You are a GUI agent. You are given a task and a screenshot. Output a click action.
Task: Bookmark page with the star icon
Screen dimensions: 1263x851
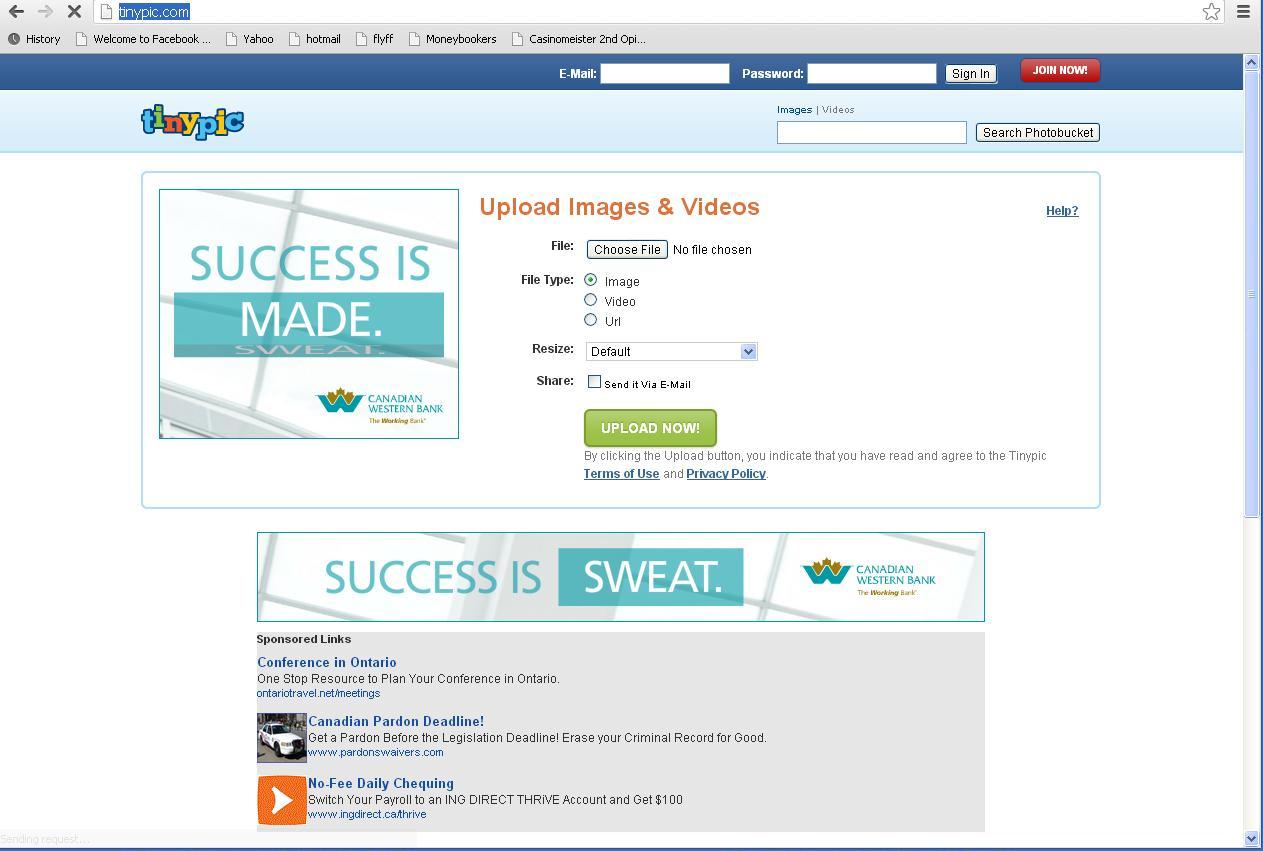pyautogui.click(x=1211, y=12)
